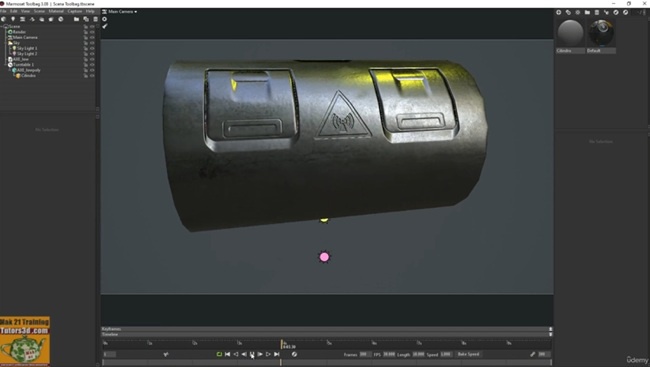Select the Cilindro material thumbnail
The image size is (650, 367).
[570, 33]
